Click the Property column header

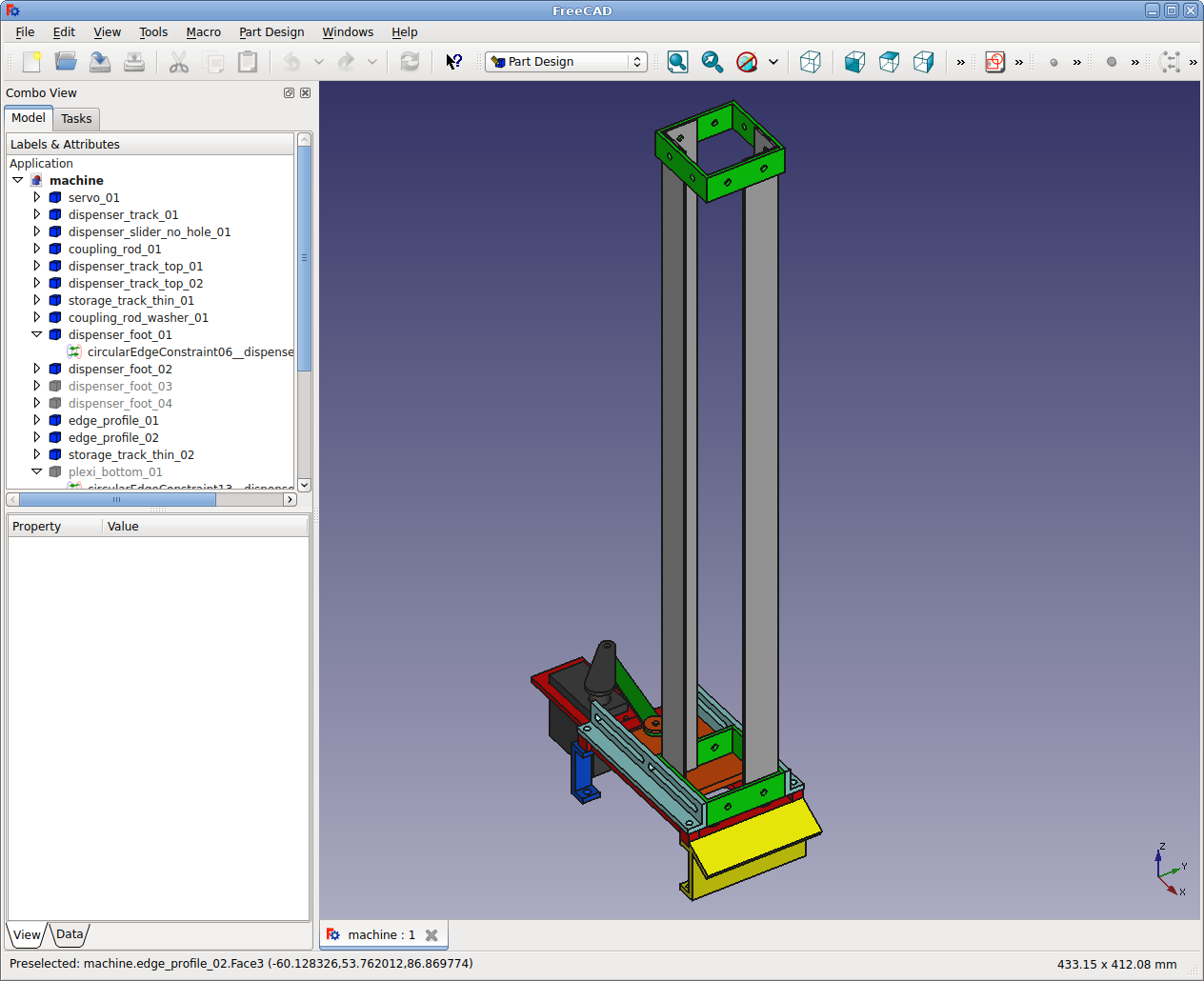(55, 526)
